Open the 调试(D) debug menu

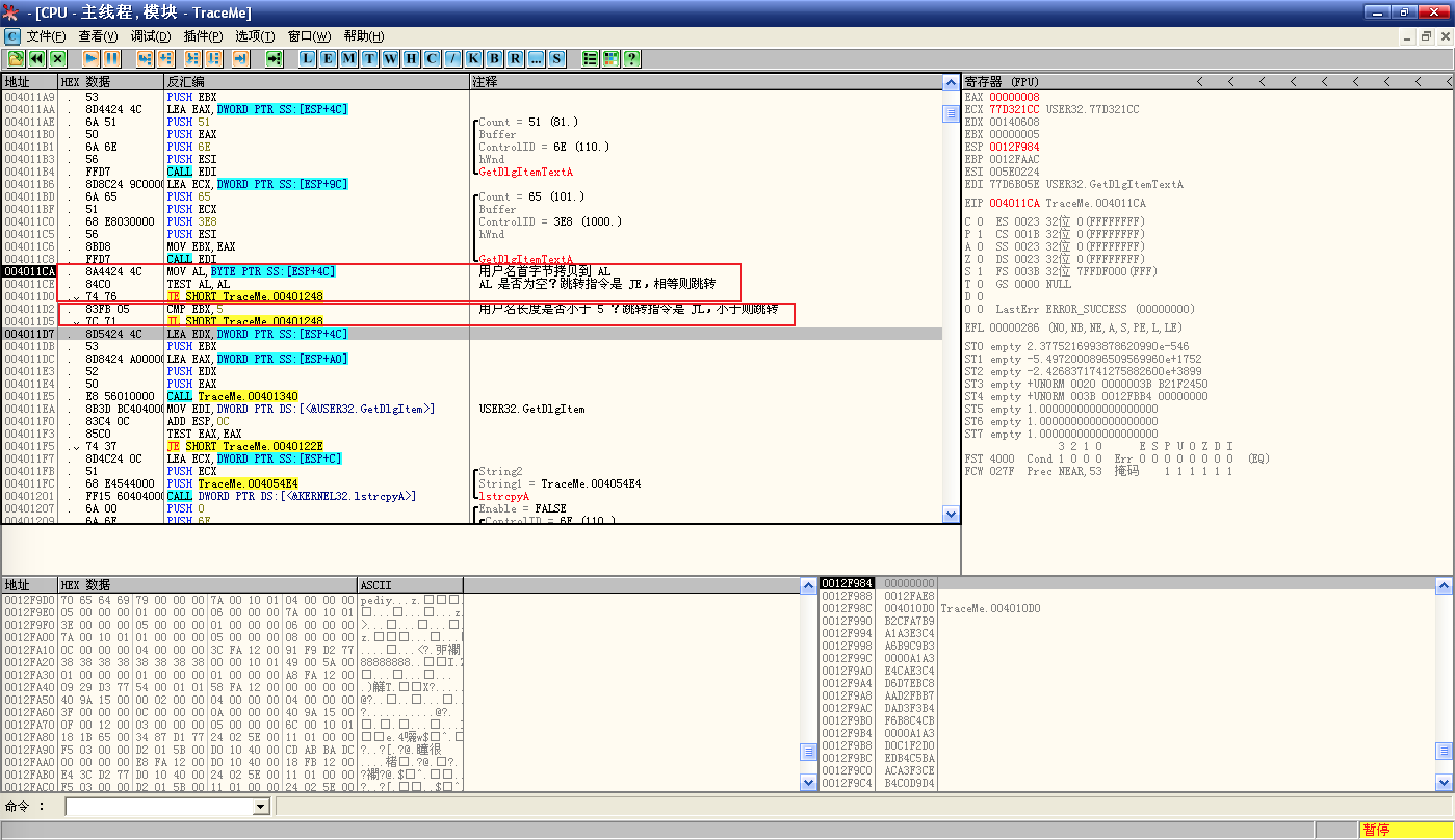click(150, 36)
